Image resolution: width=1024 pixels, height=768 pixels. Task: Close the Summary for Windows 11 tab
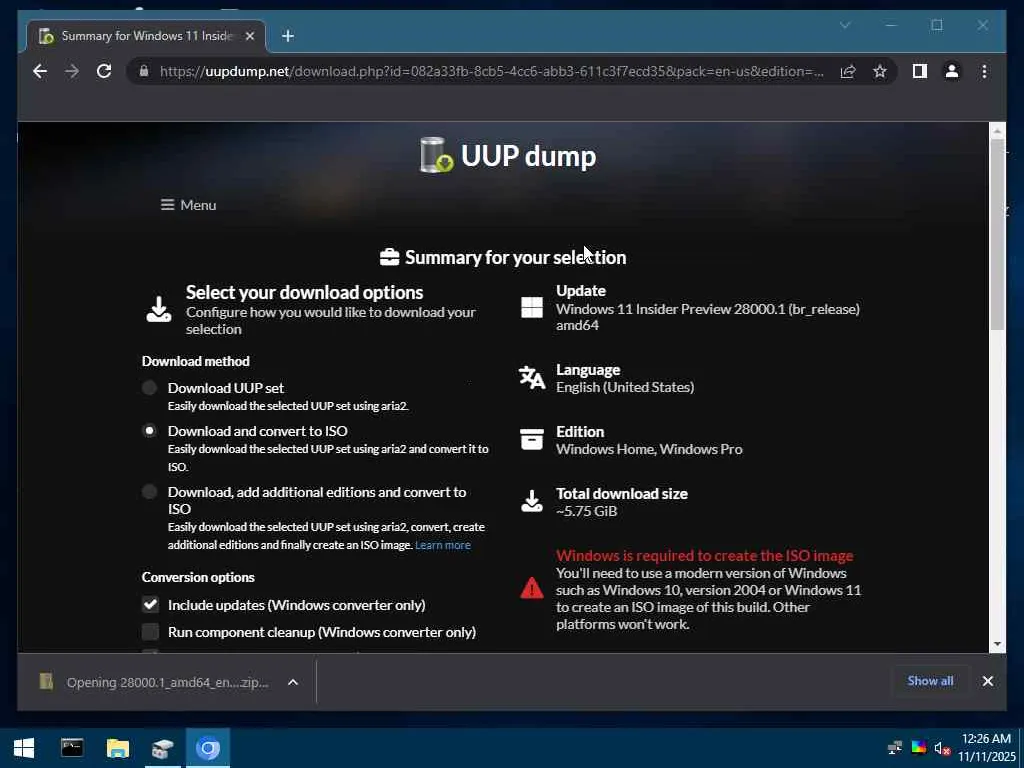point(249,36)
